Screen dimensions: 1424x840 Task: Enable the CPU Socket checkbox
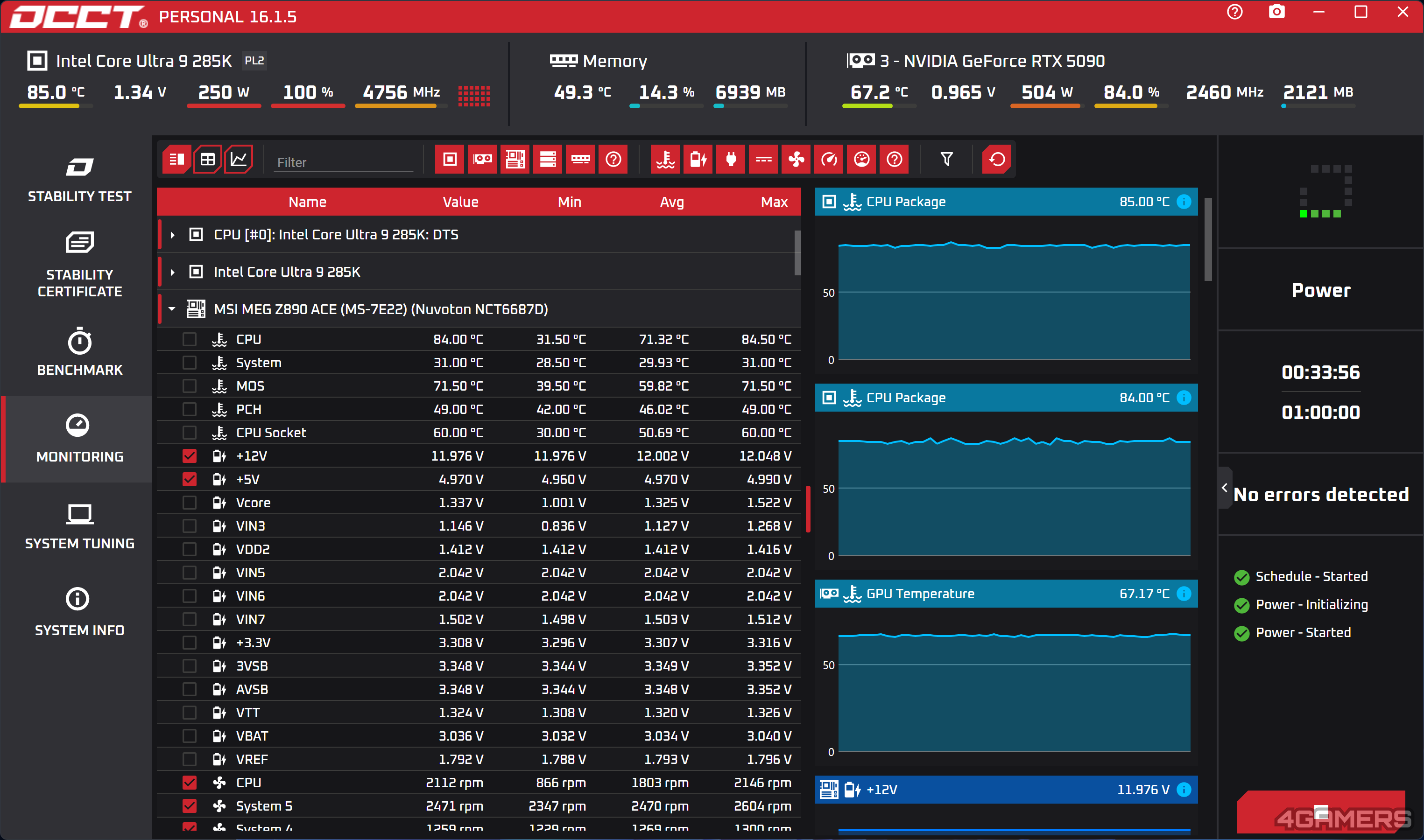click(190, 433)
